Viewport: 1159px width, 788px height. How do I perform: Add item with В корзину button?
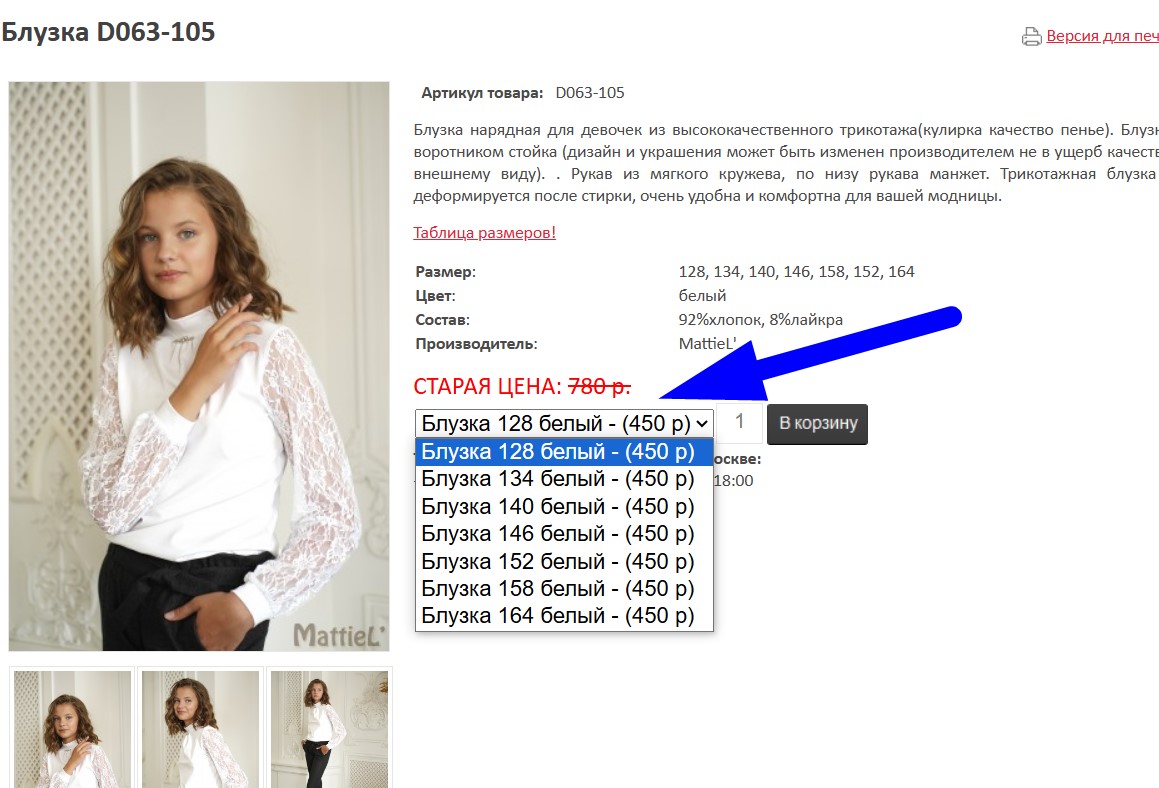(818, 424)
